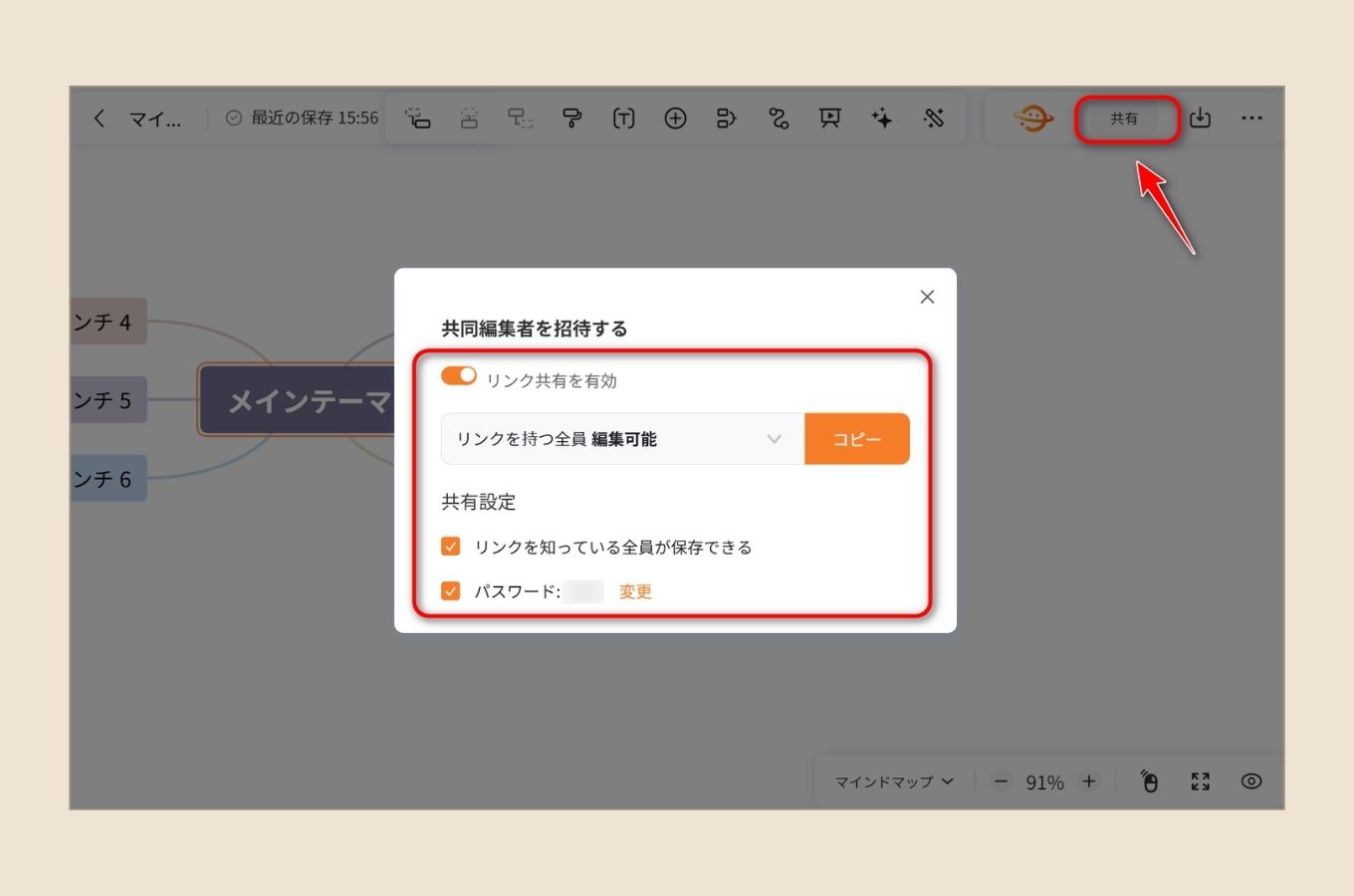Open the three-dot more menu
Viewport: 1354px width, 896px height.
pos(1251,118)
